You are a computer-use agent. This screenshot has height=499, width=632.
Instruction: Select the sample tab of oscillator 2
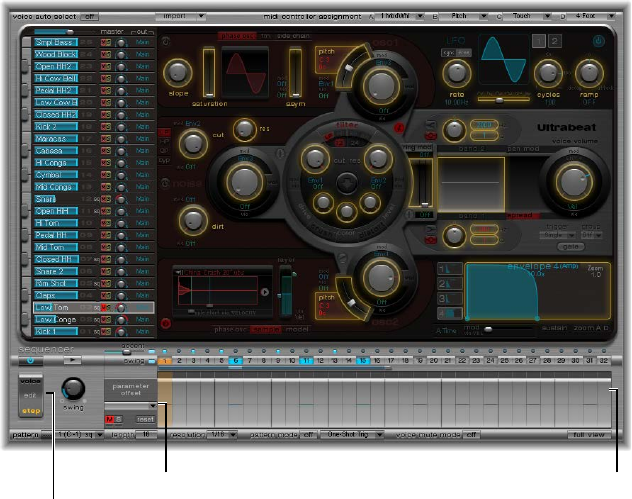(x=266, y=330)
